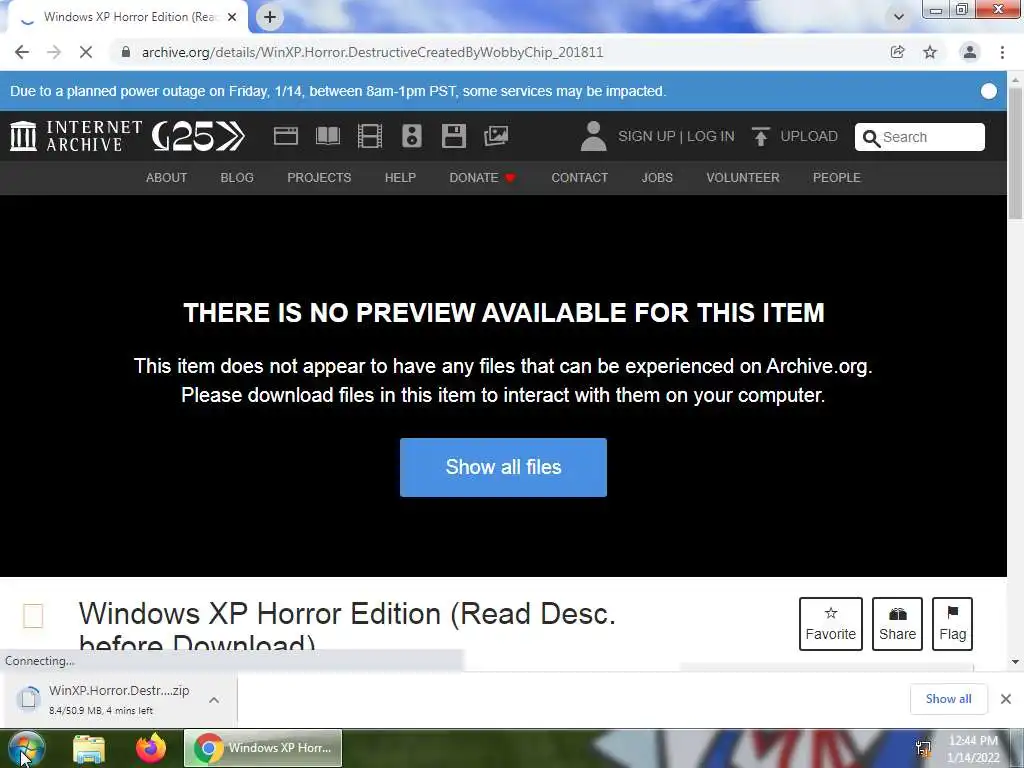Click the page vertical scrollbar thumb
The image size is (1024, 768).
pyautogui.click(x=1016, y=152)
